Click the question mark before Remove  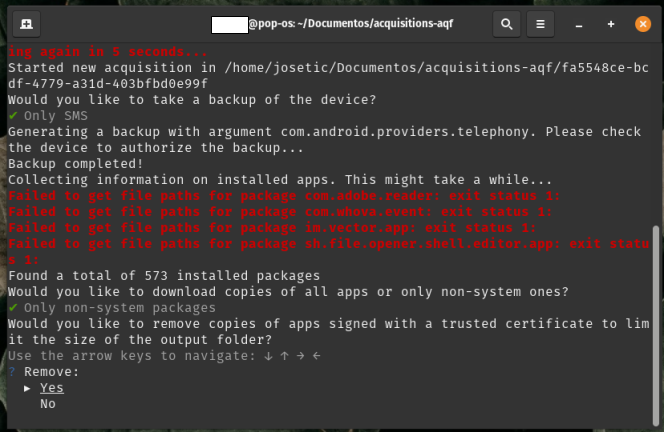[x=12, y=372]
